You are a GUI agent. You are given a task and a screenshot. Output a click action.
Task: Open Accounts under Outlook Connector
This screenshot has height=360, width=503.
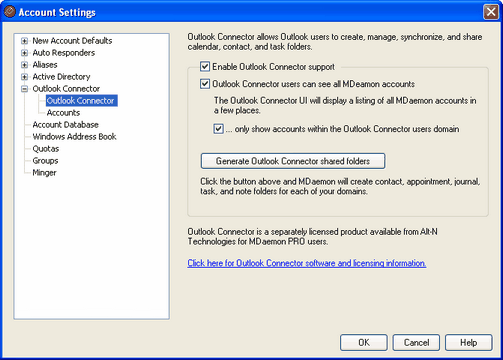(63, 113)
